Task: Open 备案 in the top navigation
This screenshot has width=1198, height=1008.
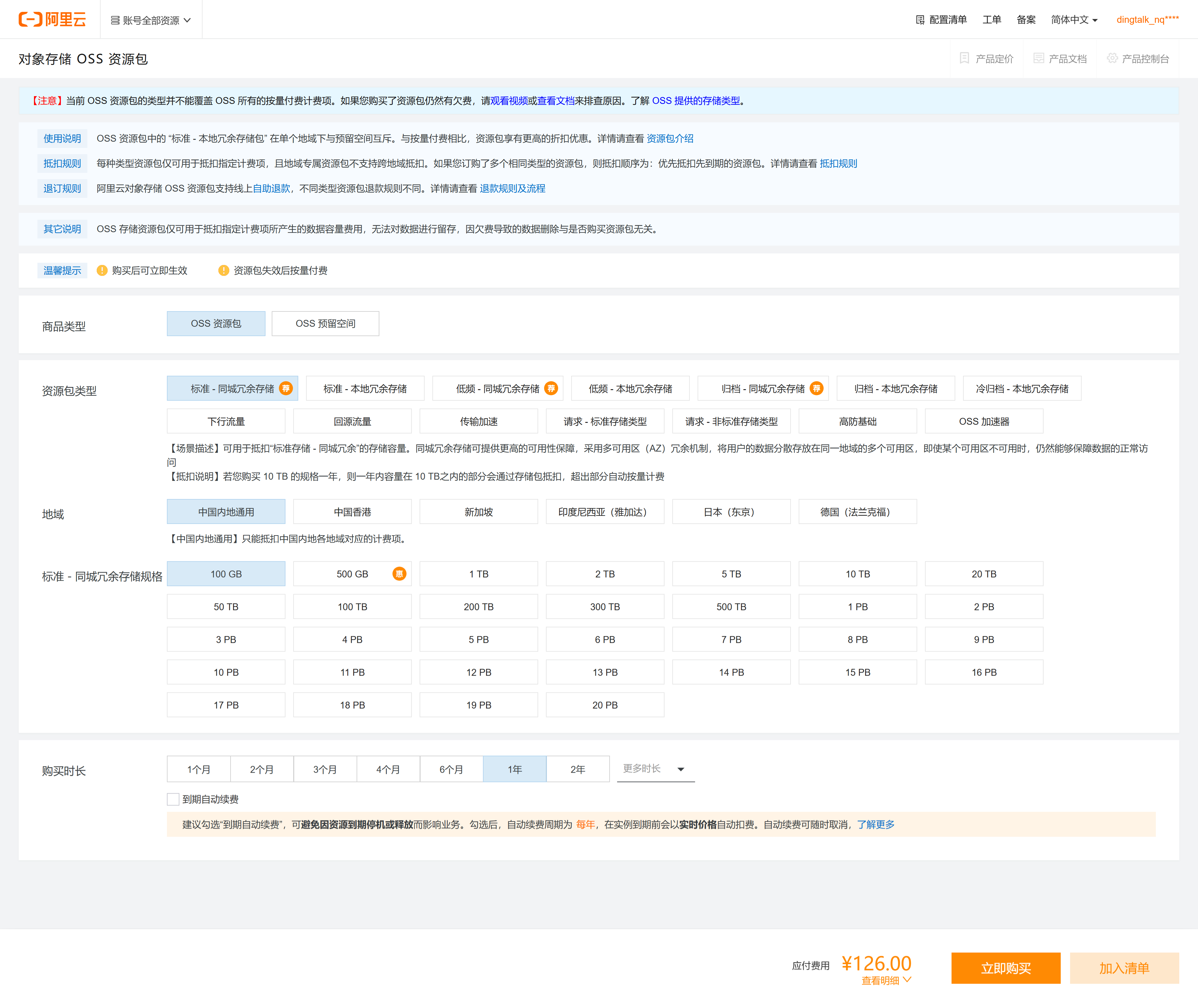Action: pos(1026,20)
